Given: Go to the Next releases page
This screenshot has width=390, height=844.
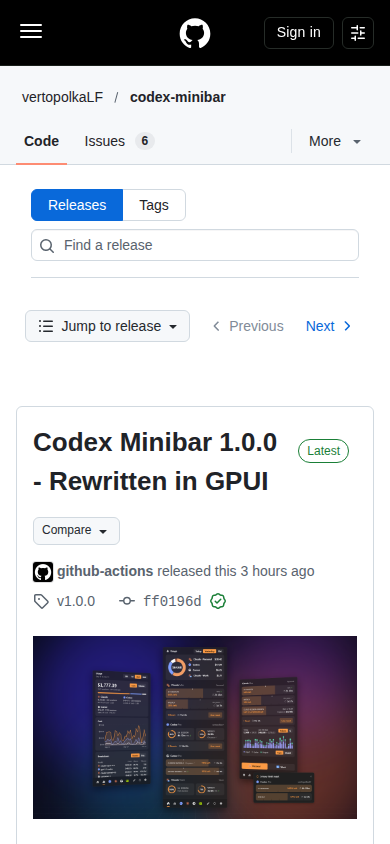Looking at the screenshot, I should coord(329,326).
